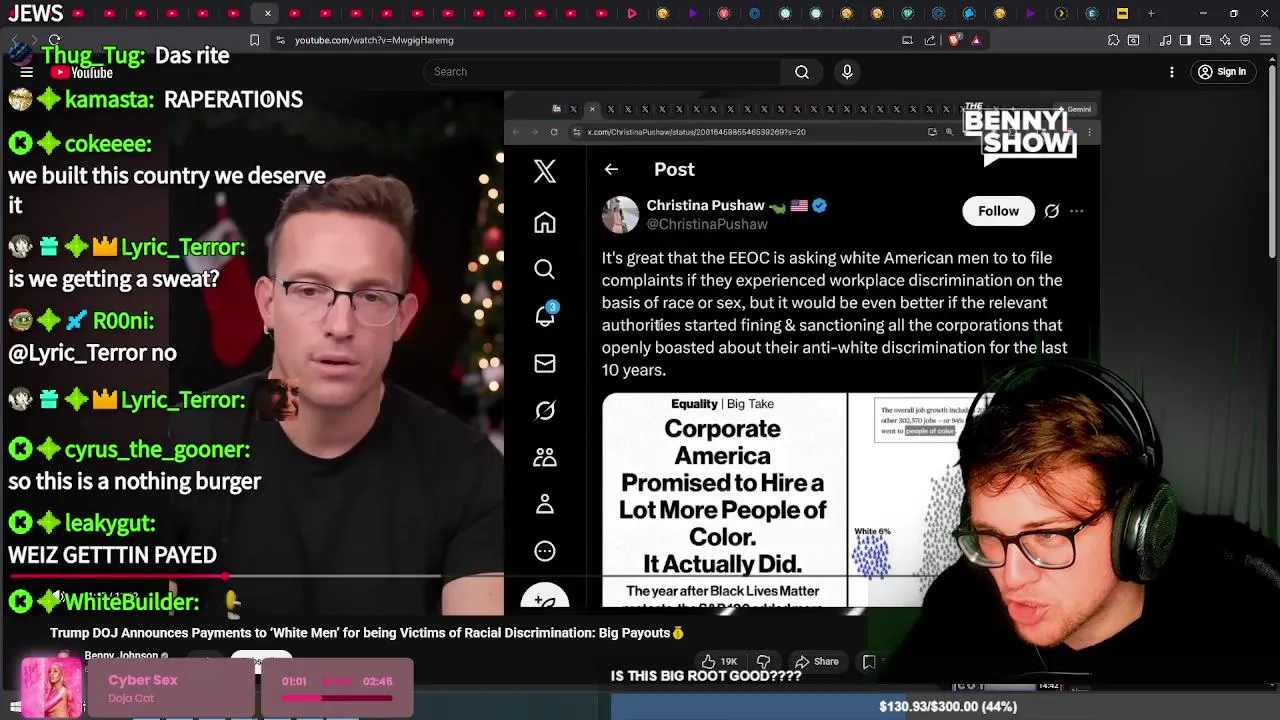
Task: Go to X Home via sidebar
Action: coord(545,222)
